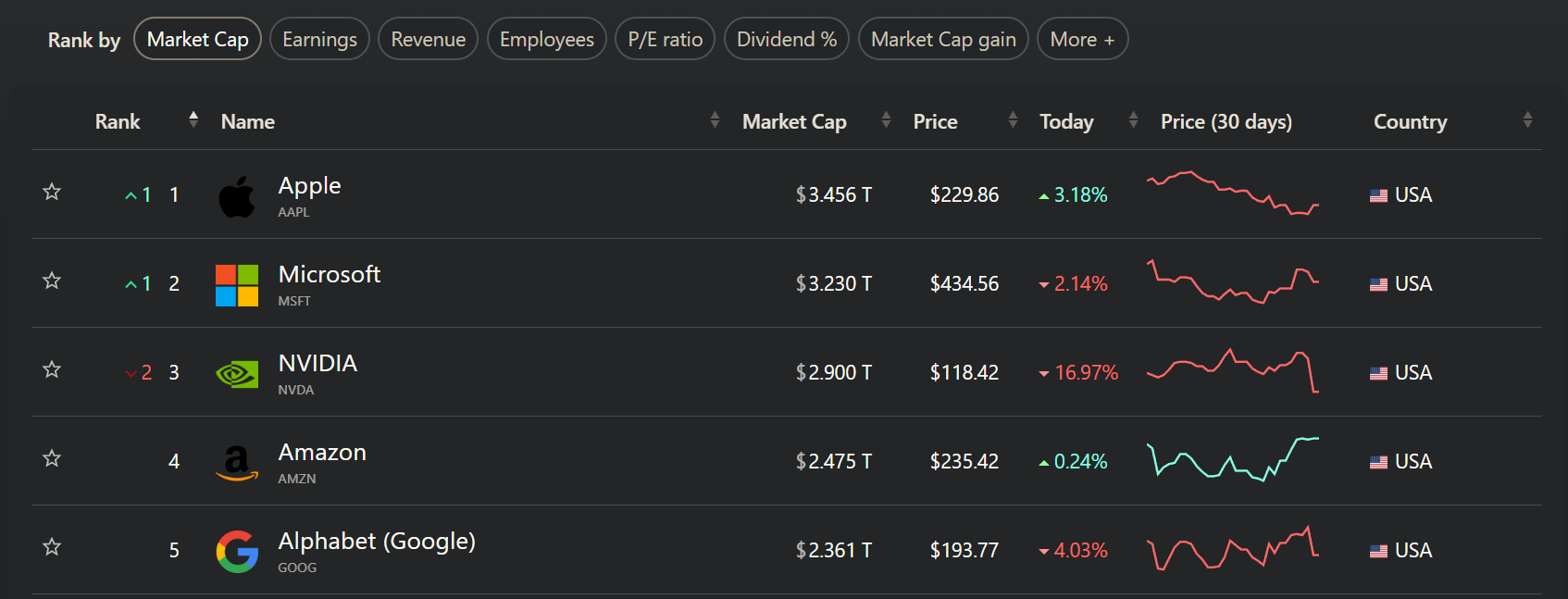Click NVIDIA's price $118.42
The image size is (1568, 599).
(964, 373)
